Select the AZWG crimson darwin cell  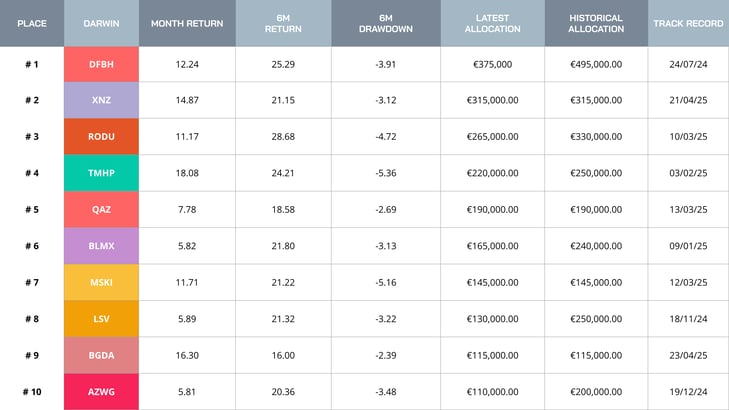point(101,392)
